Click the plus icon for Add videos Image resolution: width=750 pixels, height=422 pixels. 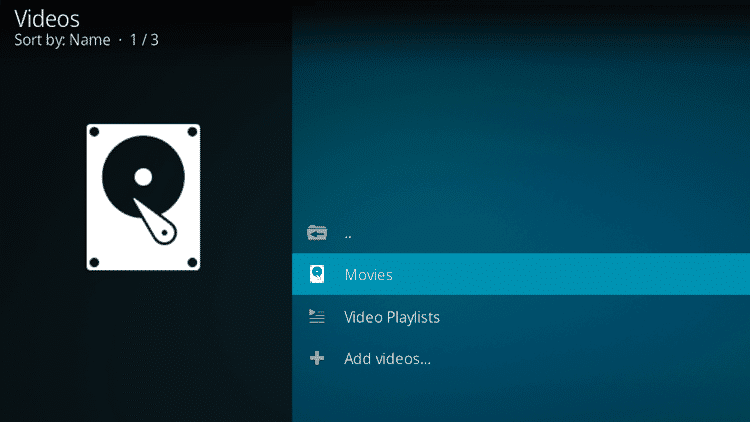coord(317,358)
